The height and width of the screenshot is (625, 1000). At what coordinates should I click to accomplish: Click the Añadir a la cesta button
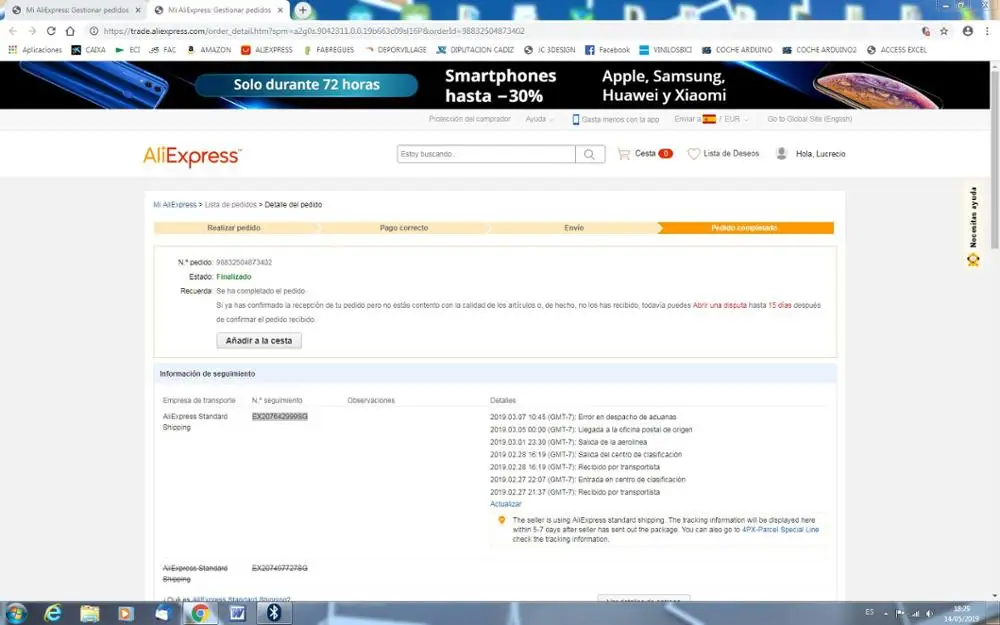[x=259, y=341]
